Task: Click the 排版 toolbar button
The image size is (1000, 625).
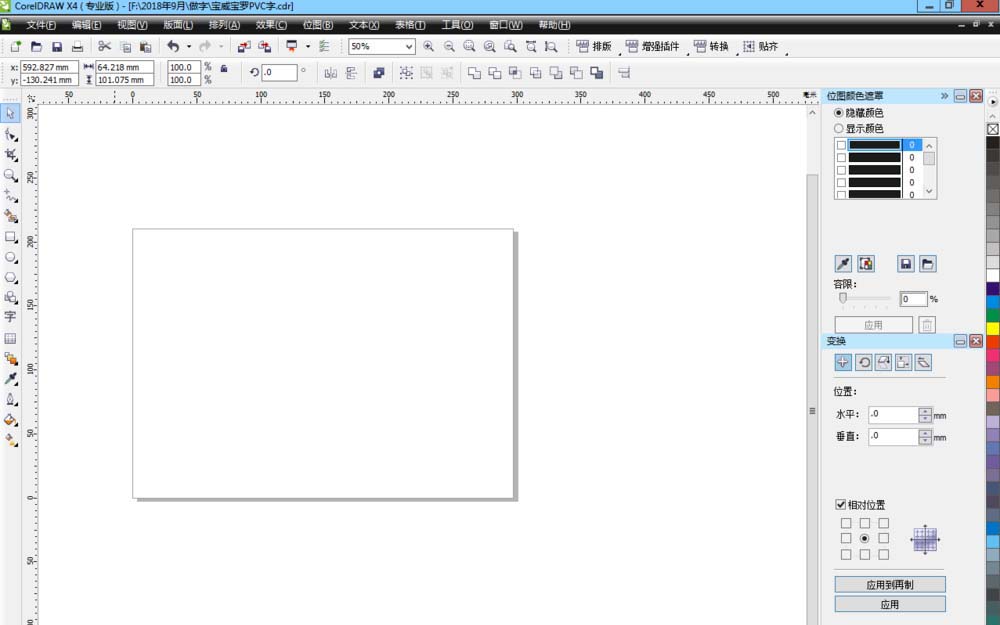Action: 594,47
